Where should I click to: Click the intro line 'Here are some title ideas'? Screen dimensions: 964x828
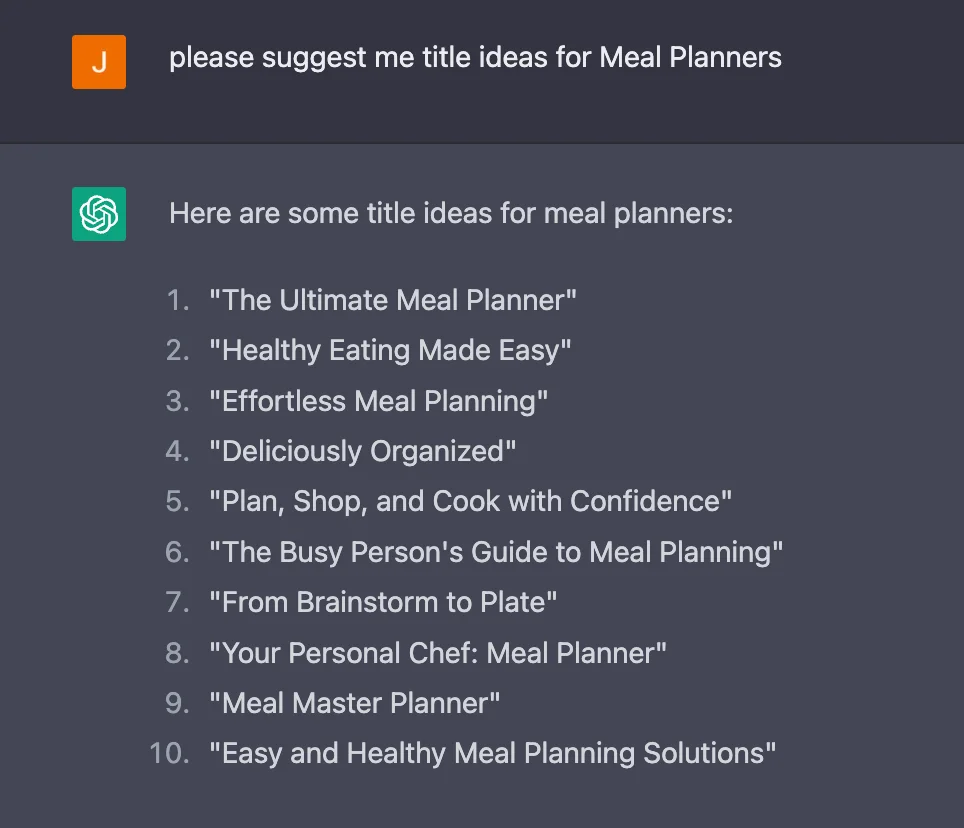[x=451, y=214]
